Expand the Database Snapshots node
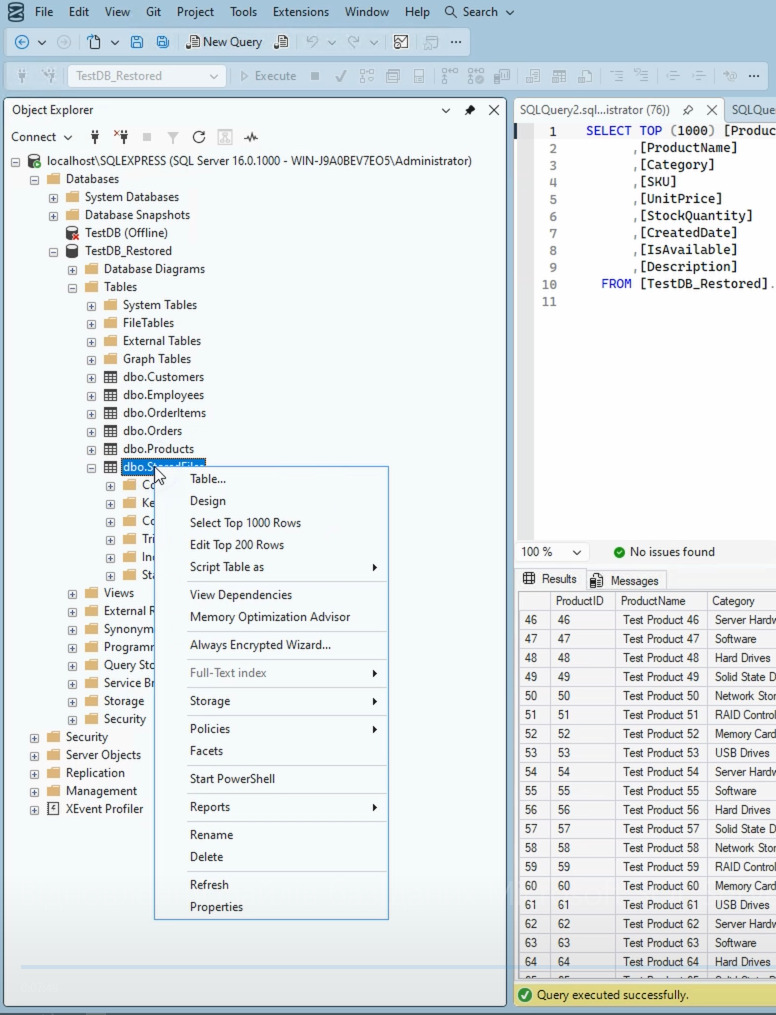 (53, 216)
